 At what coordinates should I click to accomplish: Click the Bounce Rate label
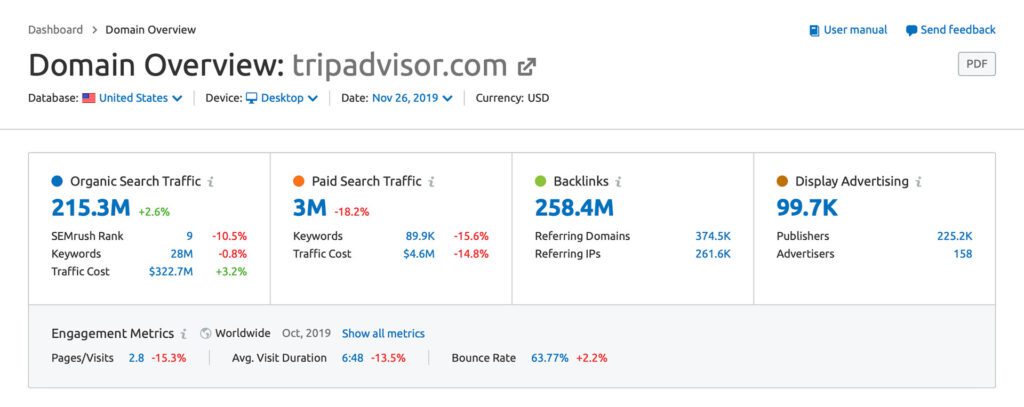click(x=483, y=358)
